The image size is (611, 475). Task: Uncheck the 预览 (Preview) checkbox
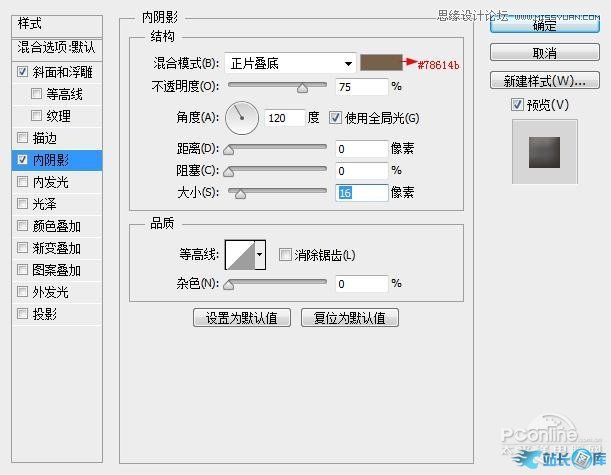point(517,105)
